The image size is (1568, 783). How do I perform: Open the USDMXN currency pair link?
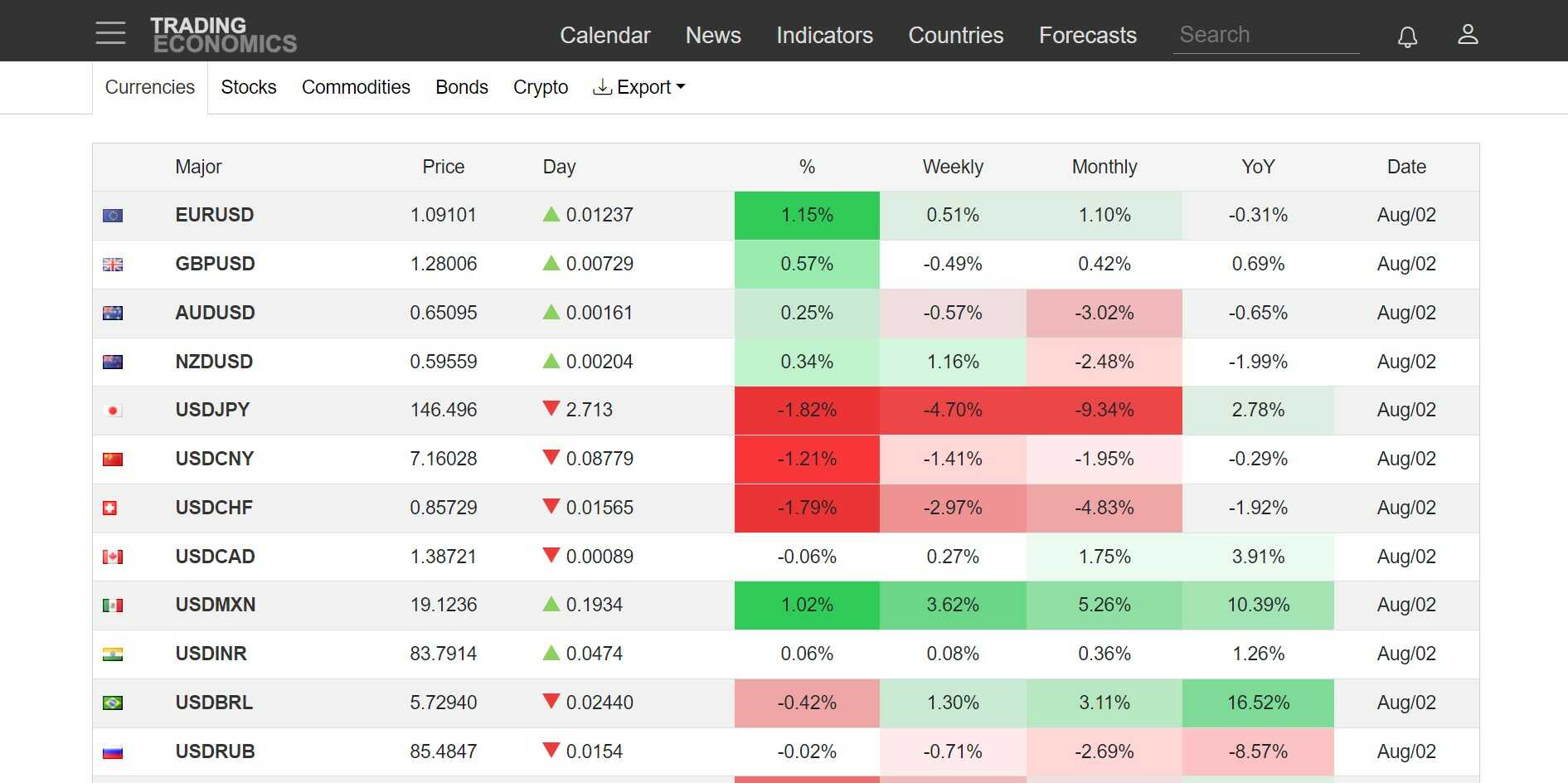point(215,605)
